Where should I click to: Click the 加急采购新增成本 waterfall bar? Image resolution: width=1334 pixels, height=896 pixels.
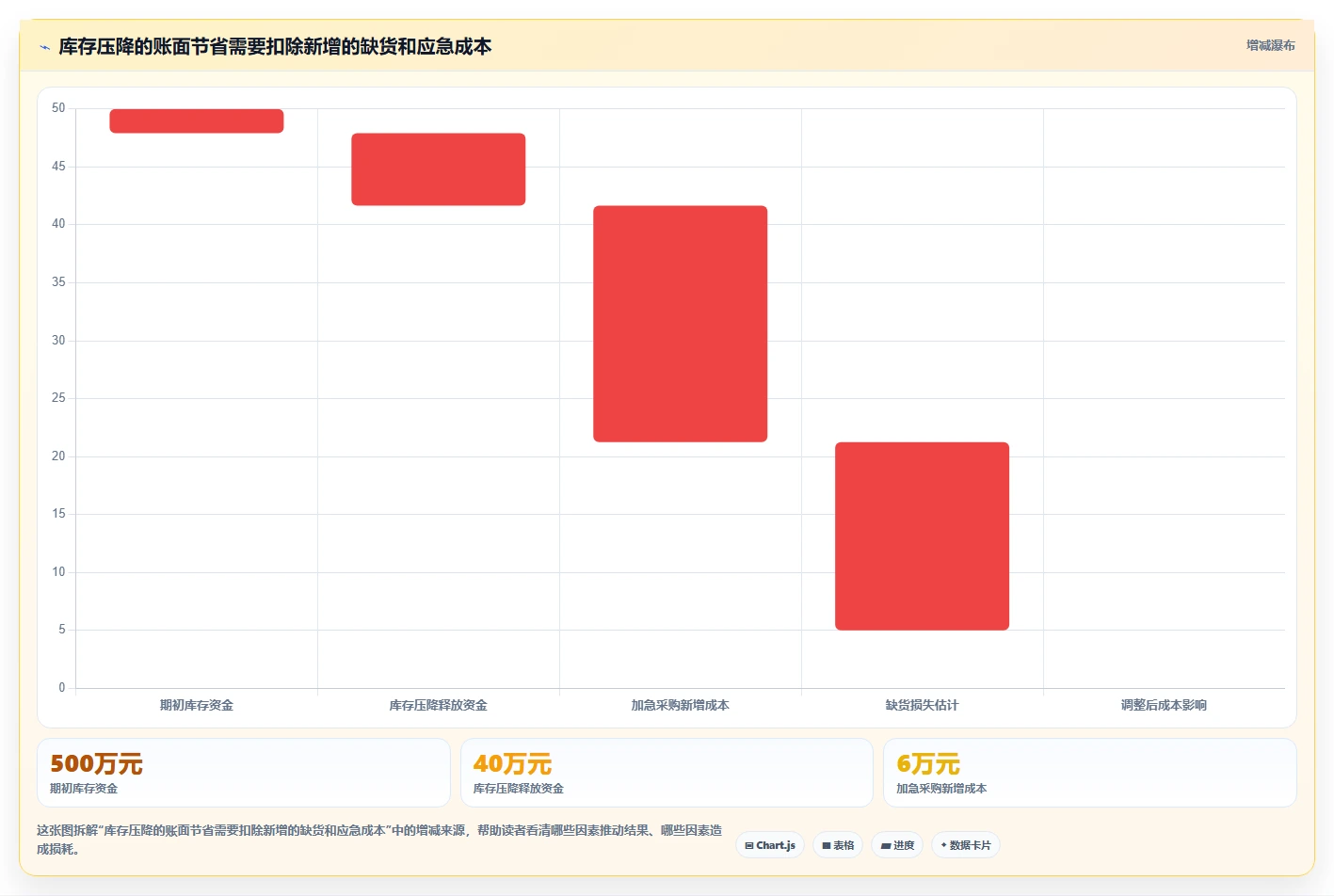(681, 324)
